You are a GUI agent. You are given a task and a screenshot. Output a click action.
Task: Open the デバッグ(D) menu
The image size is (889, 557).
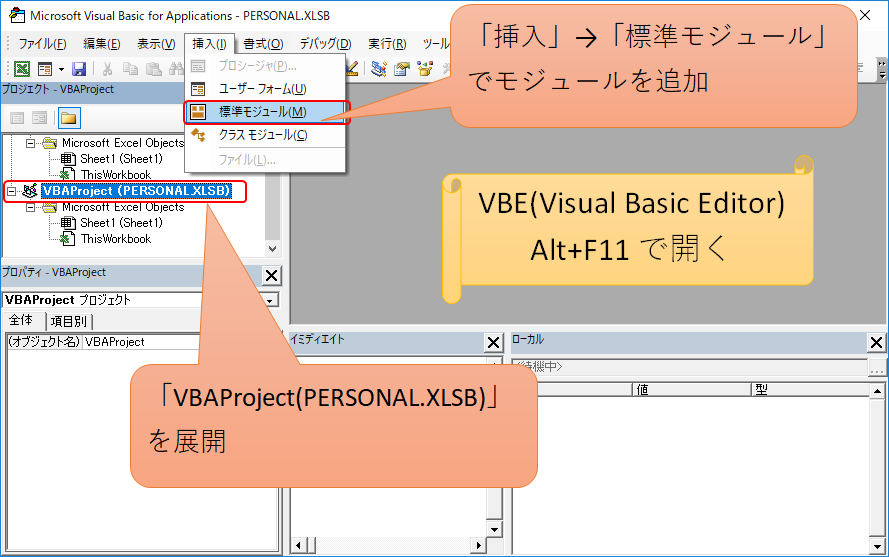click(325, 44)
